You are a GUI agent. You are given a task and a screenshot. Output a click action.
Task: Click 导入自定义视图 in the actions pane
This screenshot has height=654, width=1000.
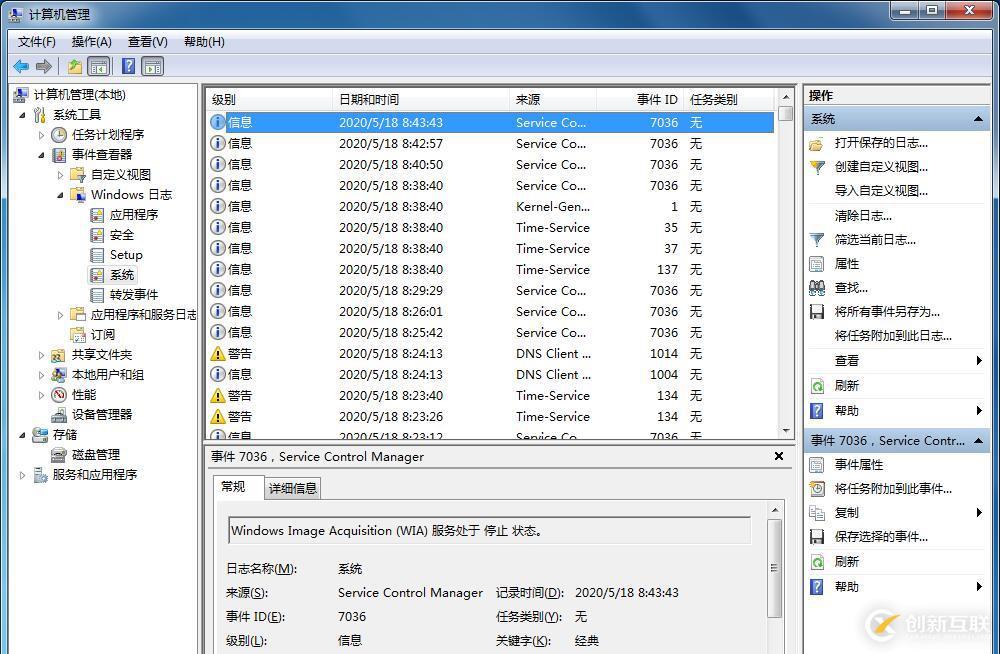[x=881, y=191]
